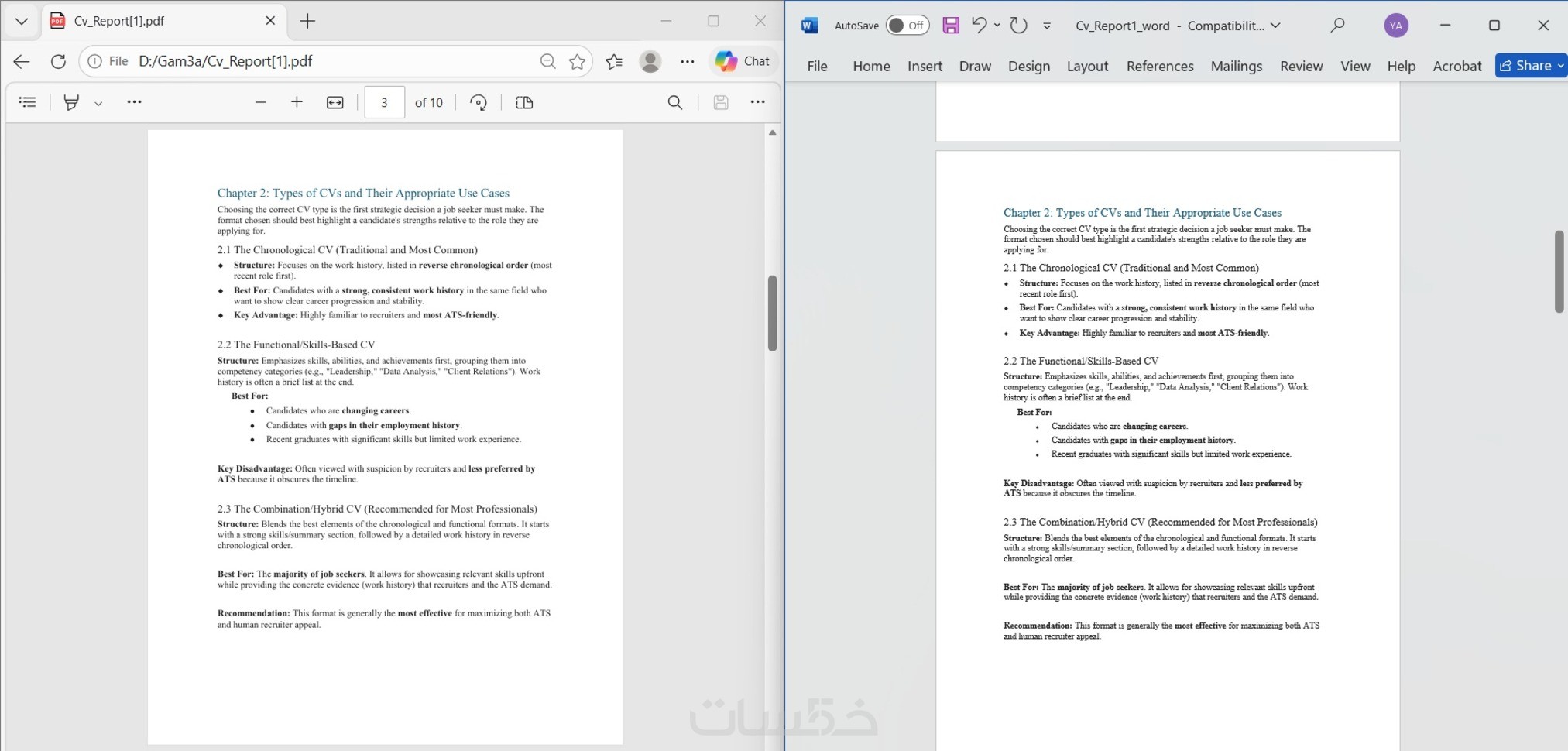Switch PDF page view layout
This screenshot has width=1568, height=751.
[x=524, y=102]
